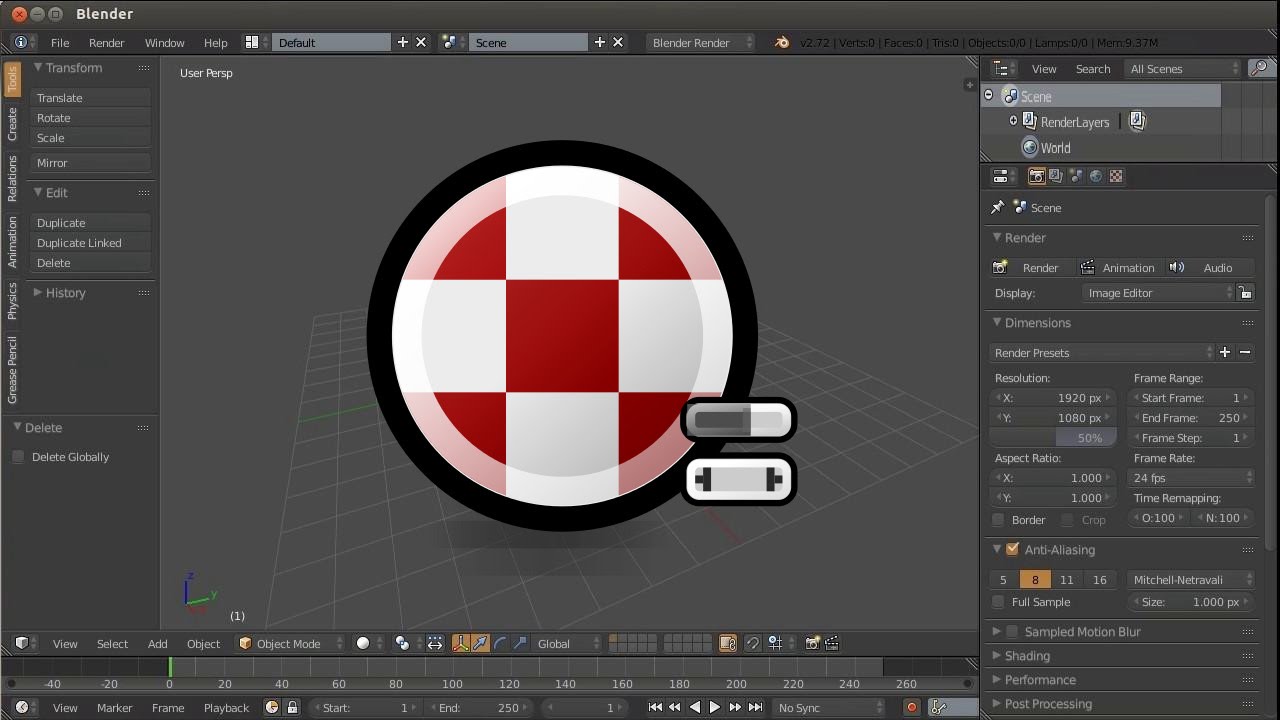Open the top Render menu
This screenshot has height=720, width=1280.
(x=106, y=42)
